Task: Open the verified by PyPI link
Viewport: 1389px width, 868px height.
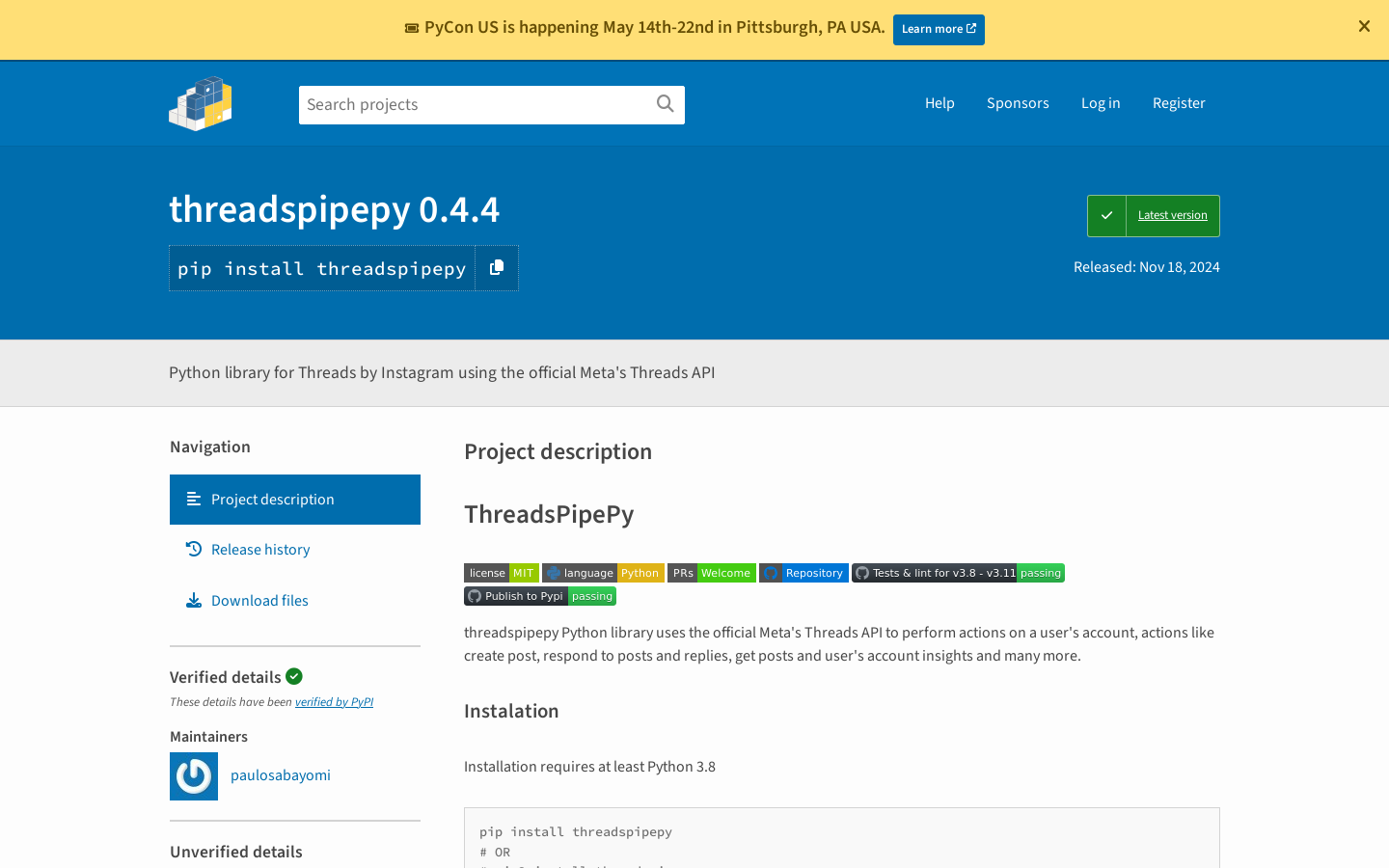Action: pyautogui.click(x=334, y=702)
